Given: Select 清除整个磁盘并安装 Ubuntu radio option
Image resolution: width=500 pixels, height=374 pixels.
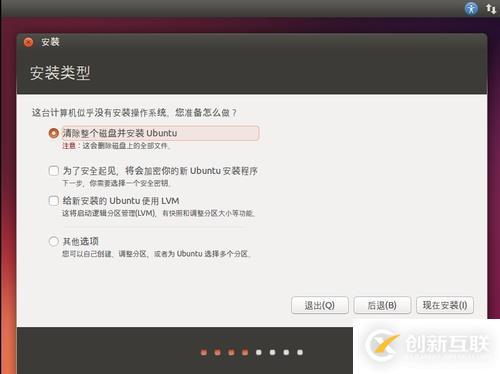Looking at the screenshot, I should point(53,133).
